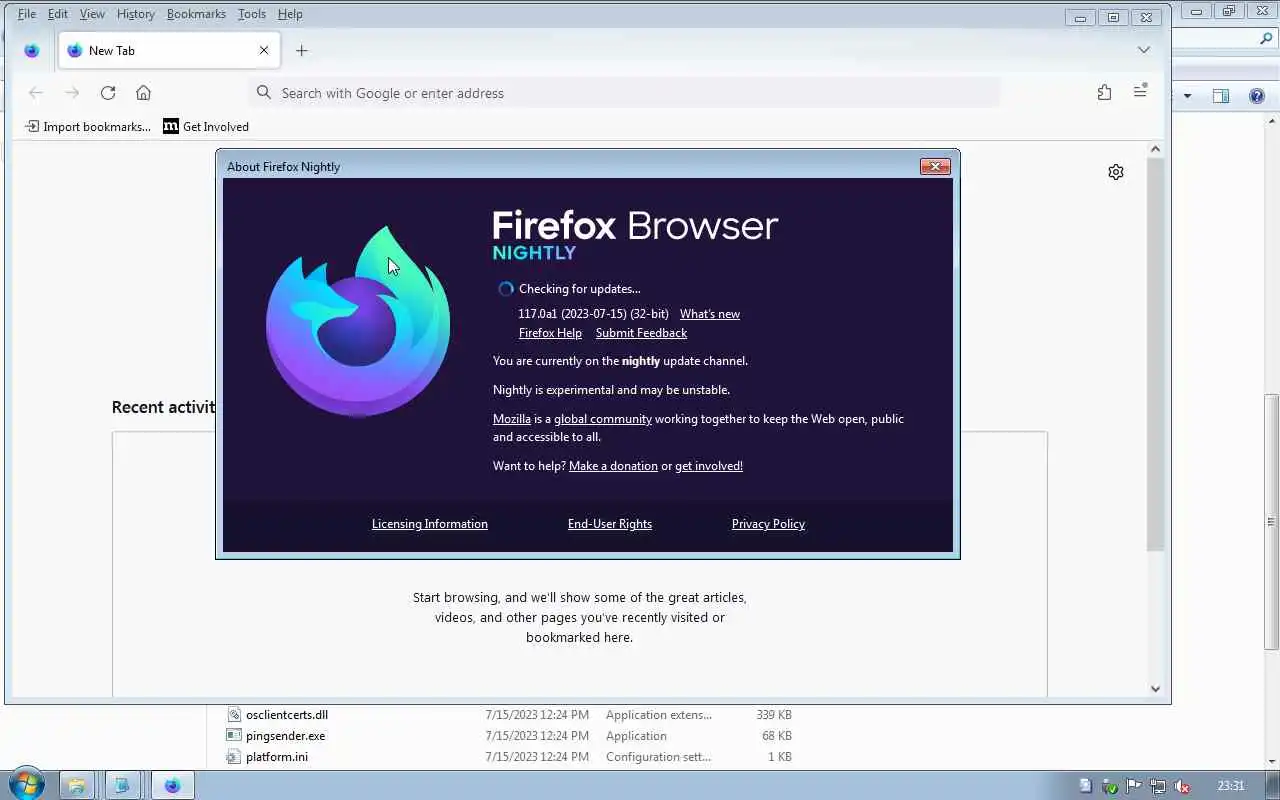The width and height of the screenshot is (1280, 800).
Task: Open the global community link
Action: coord(603,419)
